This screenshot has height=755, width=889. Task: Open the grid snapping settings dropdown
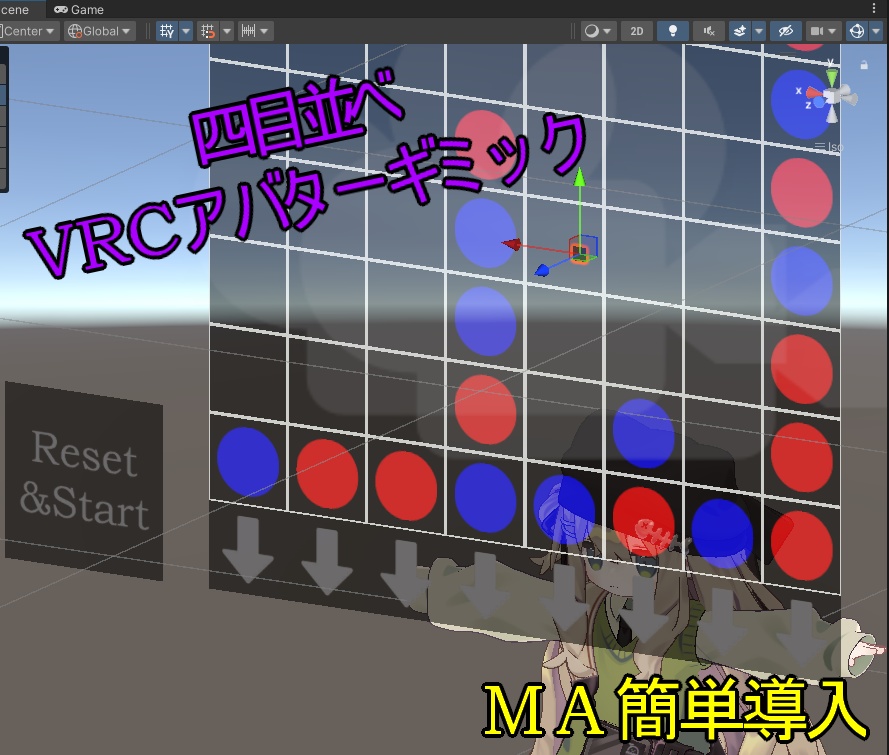pos(227,31)
